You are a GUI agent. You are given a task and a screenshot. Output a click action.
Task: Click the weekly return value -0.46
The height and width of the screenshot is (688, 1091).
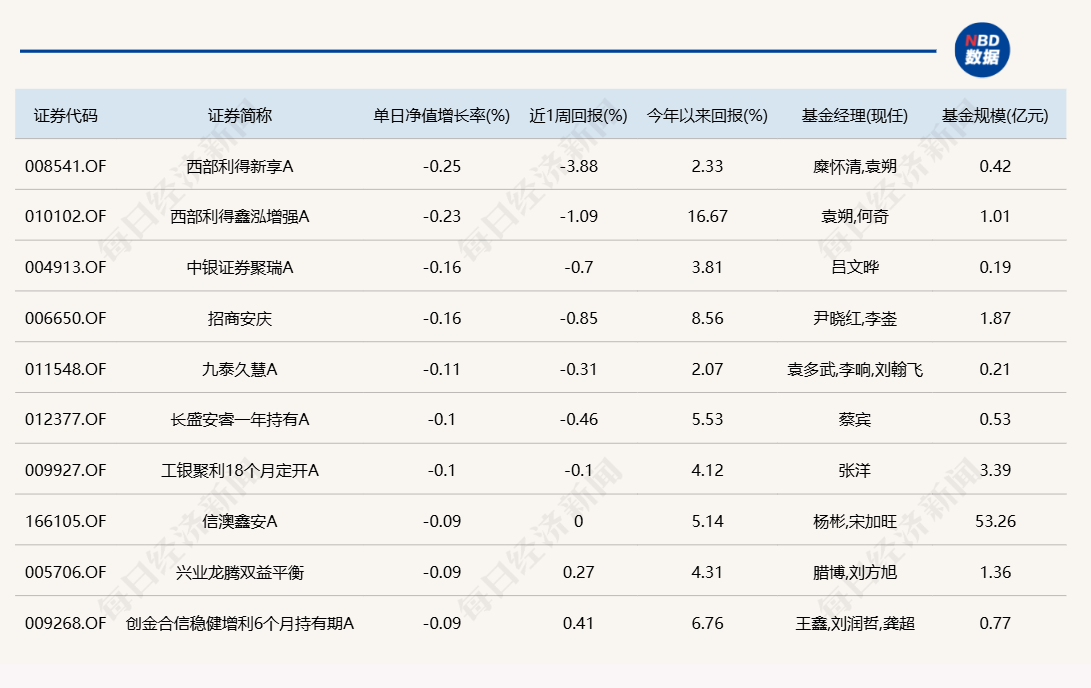pos(578,419)
